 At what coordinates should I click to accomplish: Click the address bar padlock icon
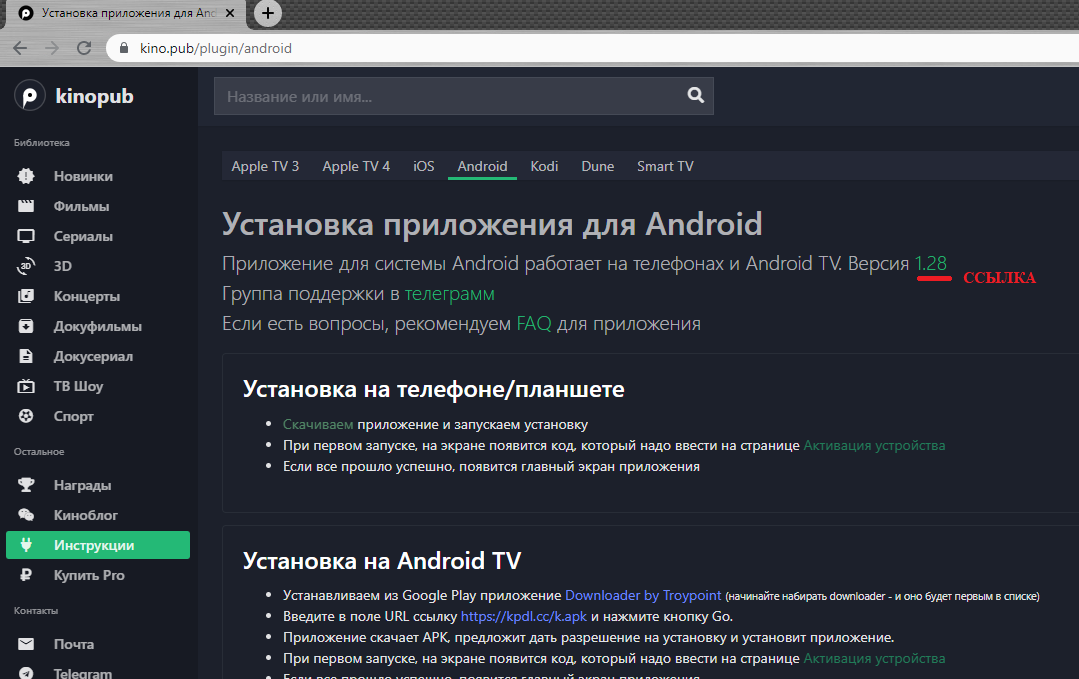124,48
